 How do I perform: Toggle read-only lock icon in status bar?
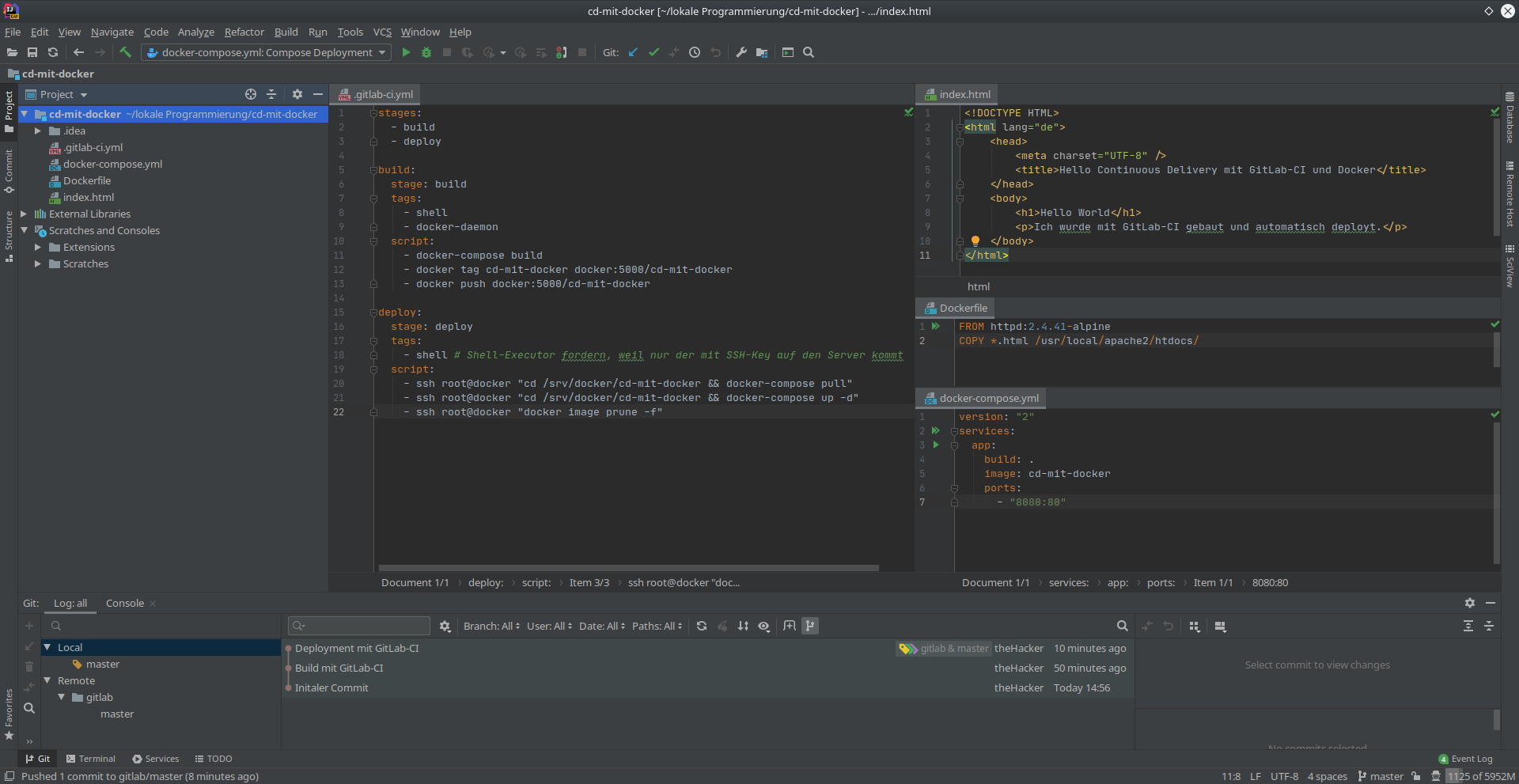pos(1416,776)
